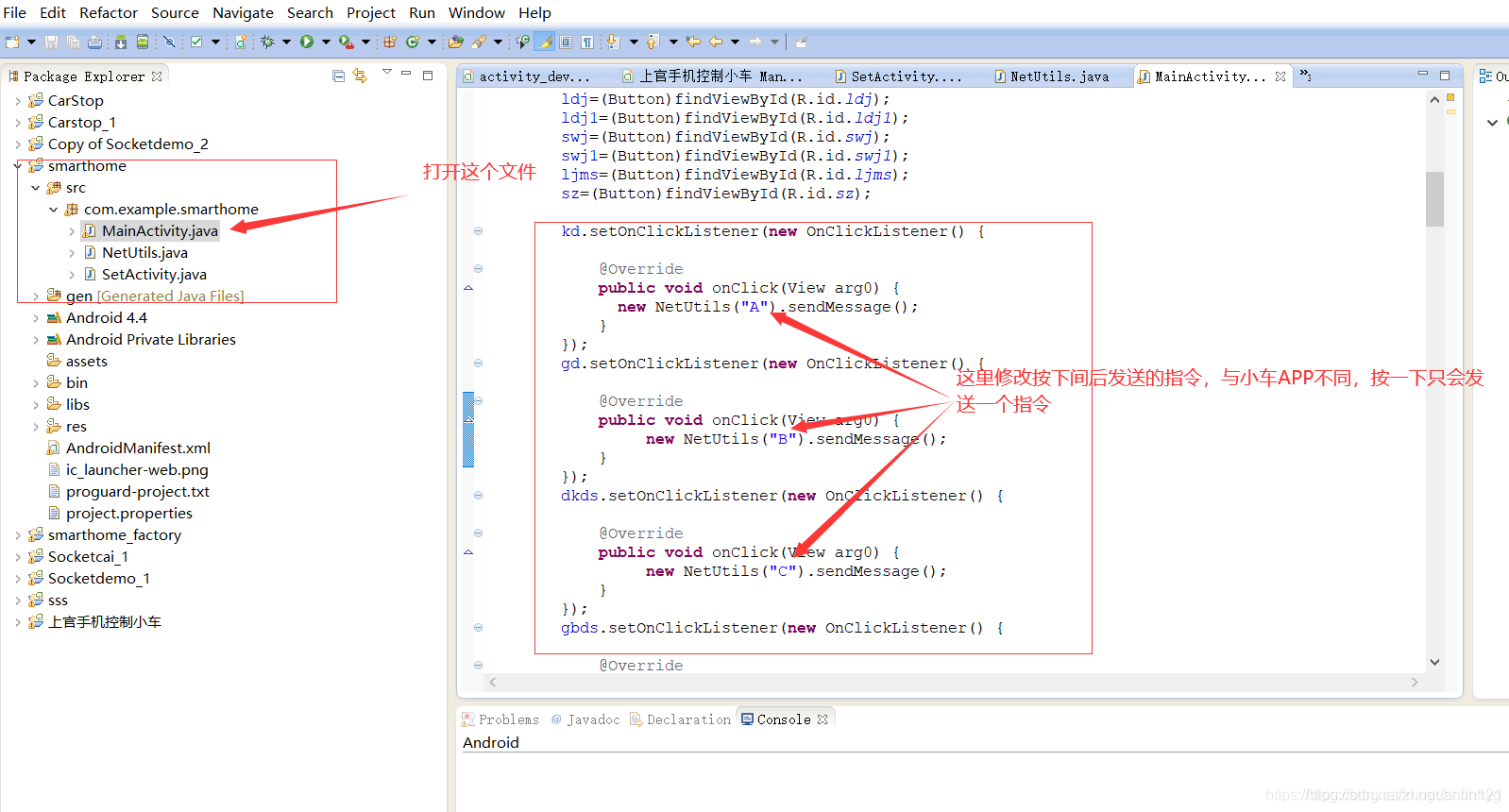
Task: Collapse the kd.setOnClickListener code fold marker
Action: [478, 231]
